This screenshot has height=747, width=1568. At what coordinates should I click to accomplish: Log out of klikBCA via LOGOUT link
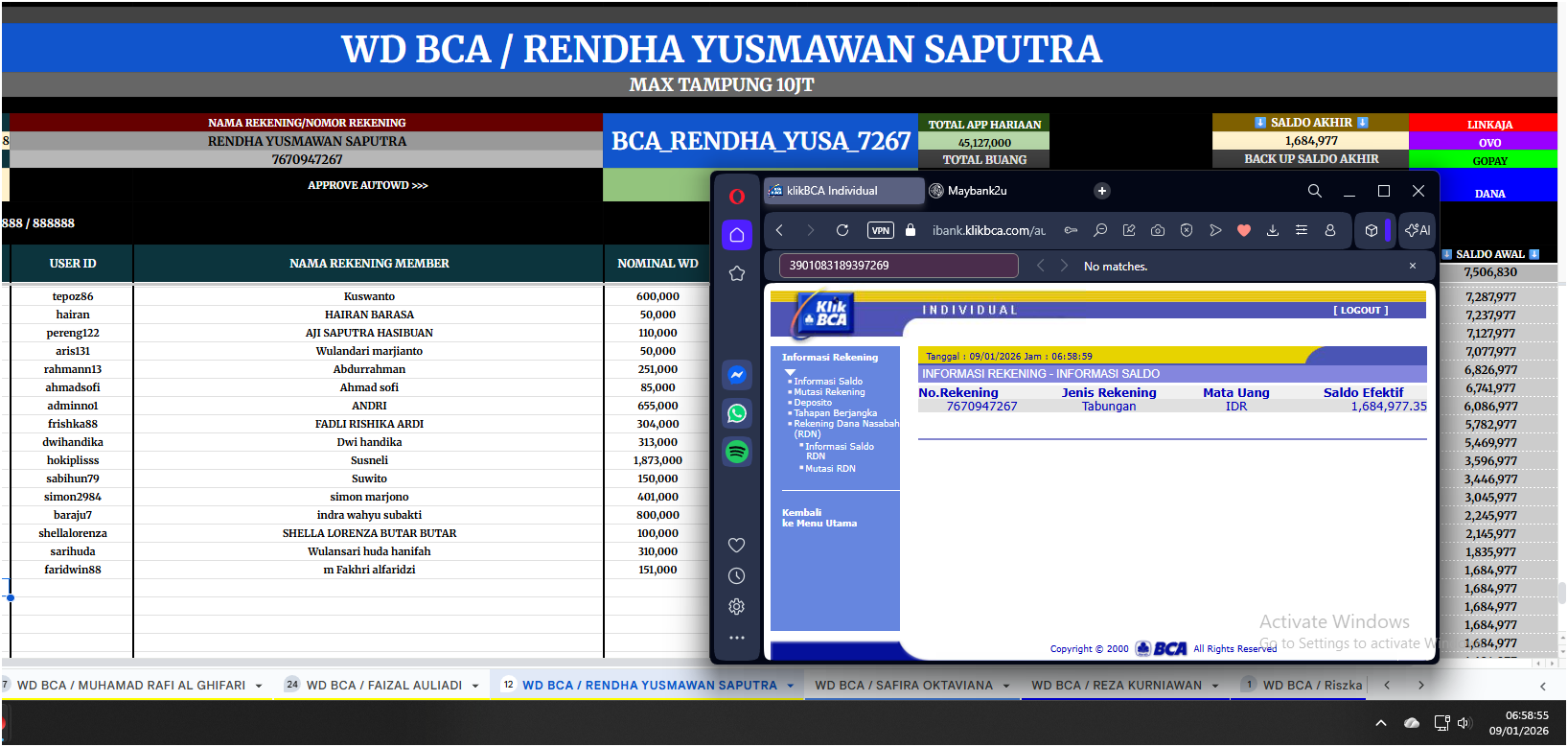tap(1360, 311)
